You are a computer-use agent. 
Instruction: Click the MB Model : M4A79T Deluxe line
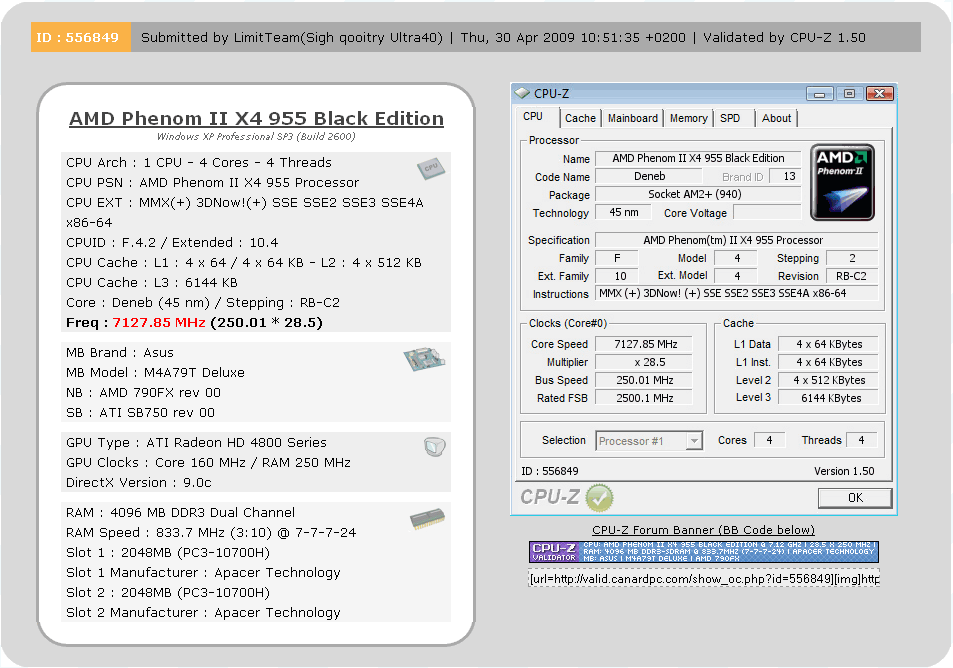(156, 373)
